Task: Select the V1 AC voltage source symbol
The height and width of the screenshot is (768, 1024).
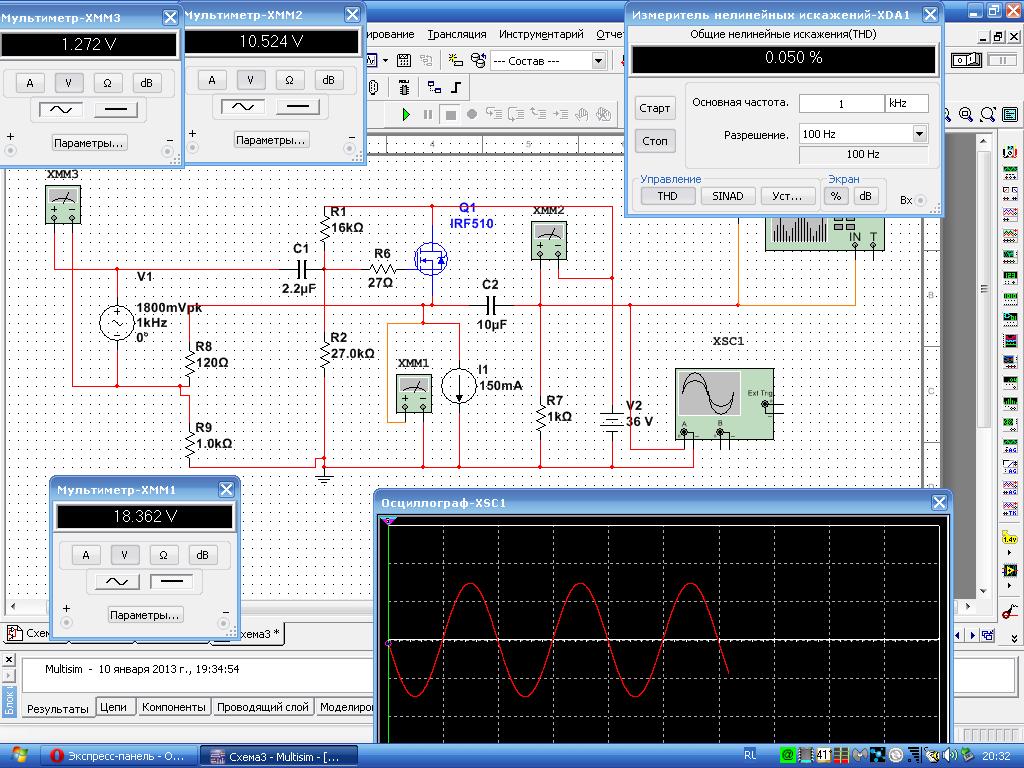Action: coord(116,323)
